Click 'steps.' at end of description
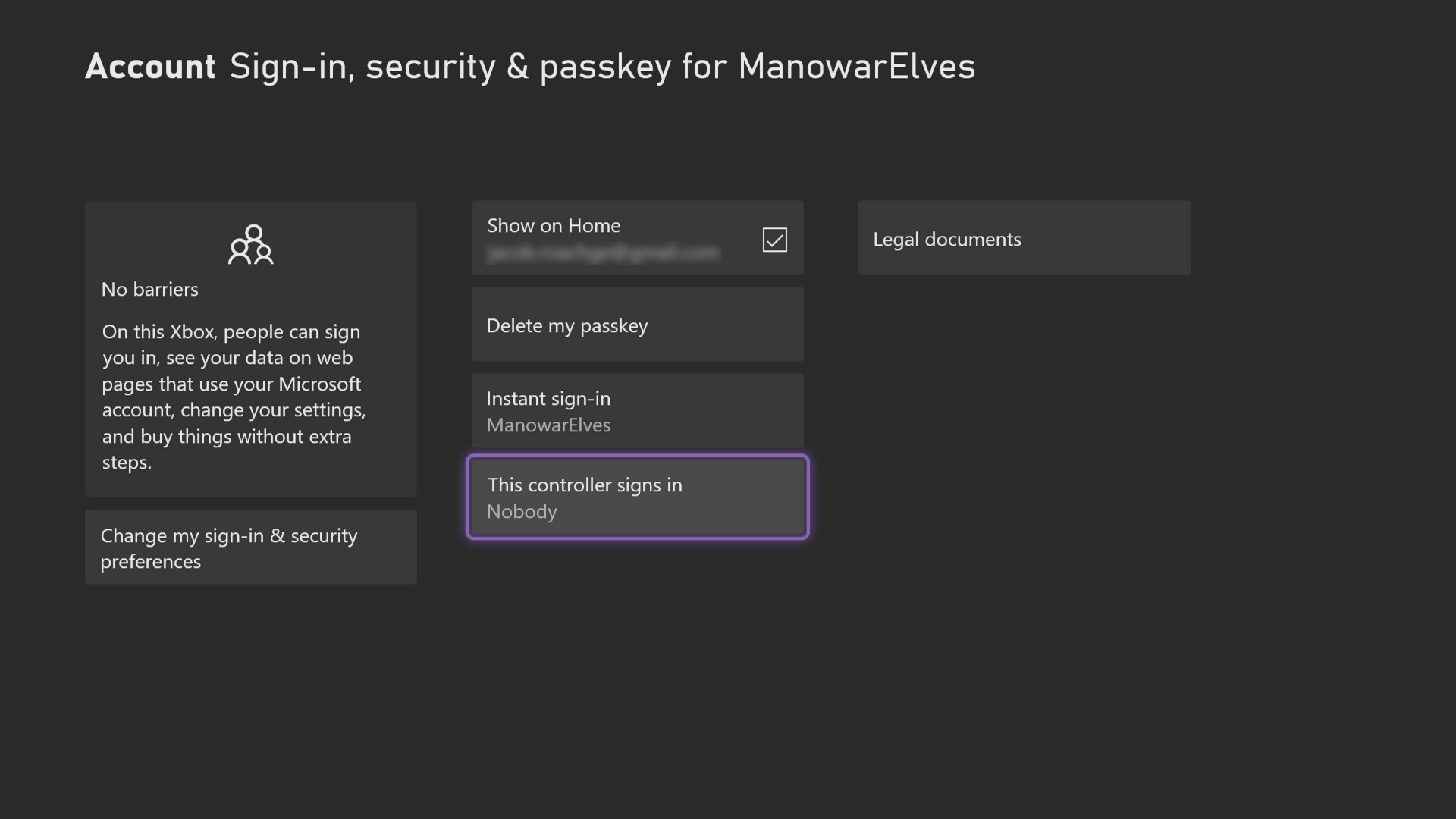This screenshot has width=1456, height=819. point(127,463)
